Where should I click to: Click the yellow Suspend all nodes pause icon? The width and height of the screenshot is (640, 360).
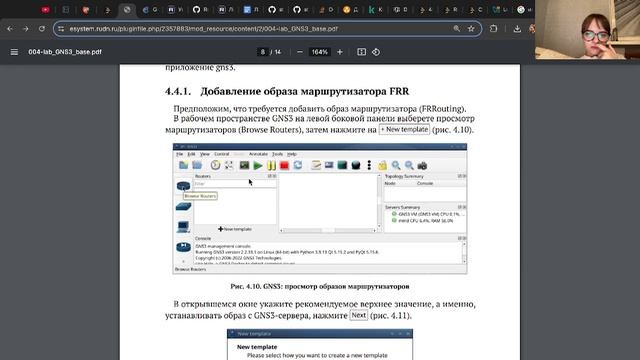point(271,165)
